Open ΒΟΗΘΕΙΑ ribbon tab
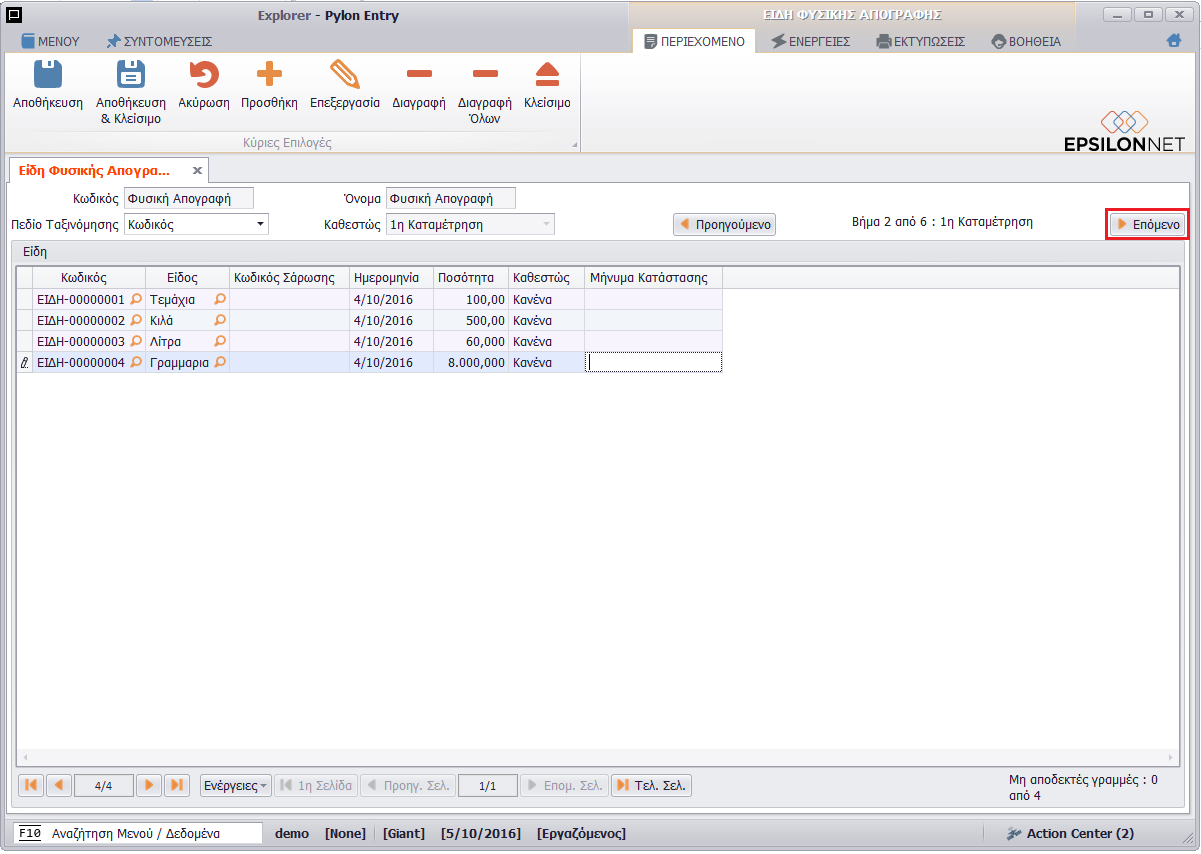 pyautogui.click(x=1026, y=41)
